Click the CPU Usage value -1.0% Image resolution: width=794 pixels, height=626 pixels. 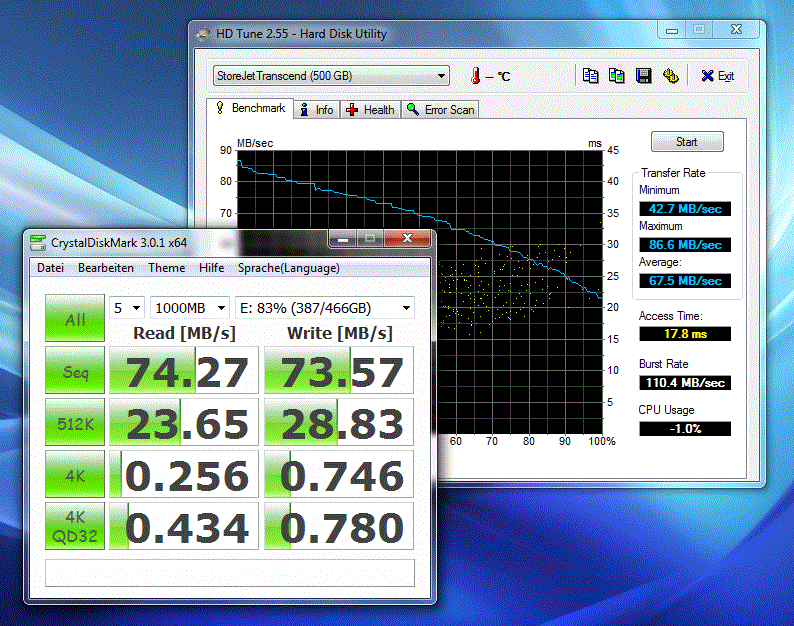685,428
